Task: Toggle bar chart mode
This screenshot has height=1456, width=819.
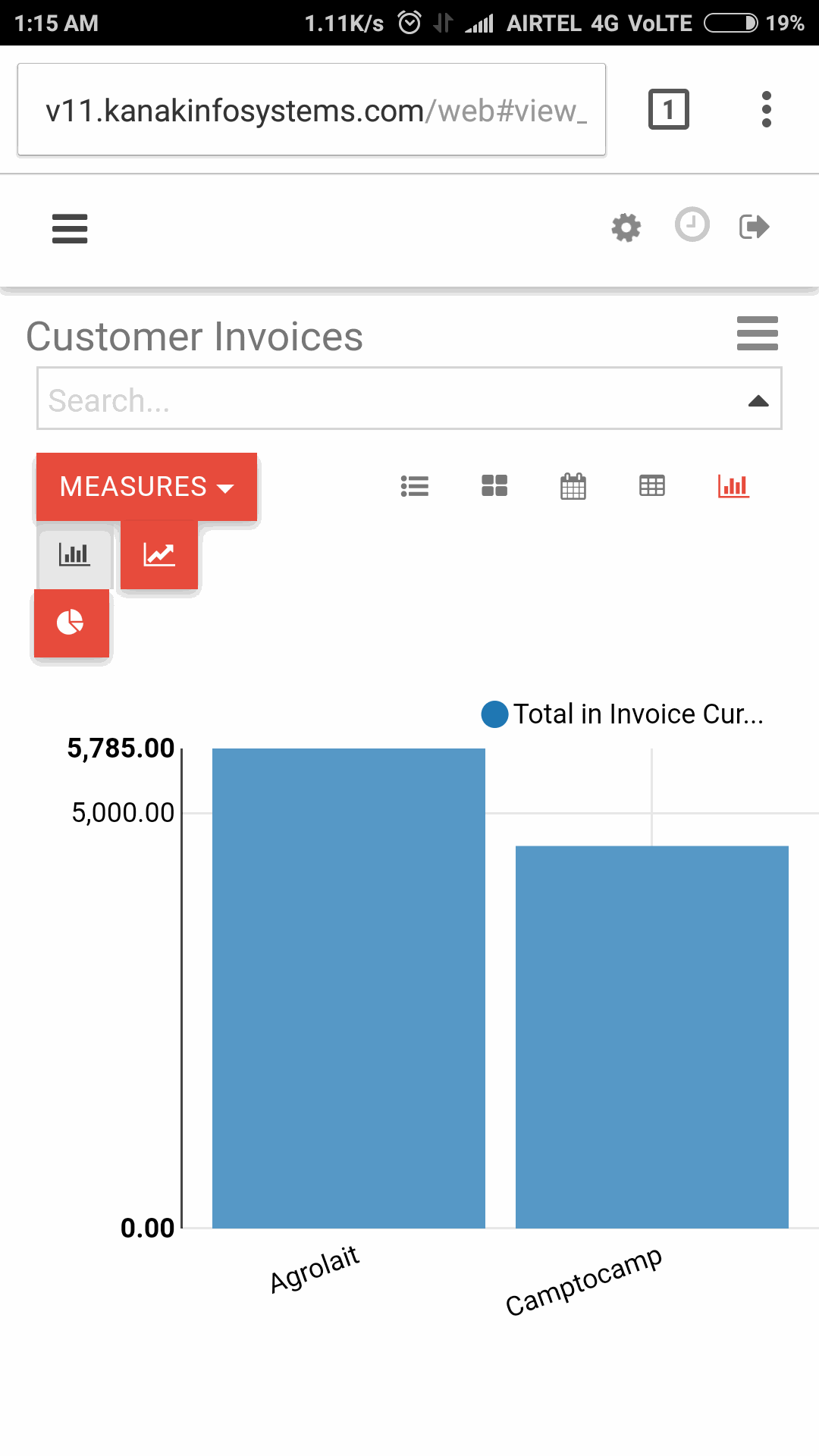Action: [74, 555]
